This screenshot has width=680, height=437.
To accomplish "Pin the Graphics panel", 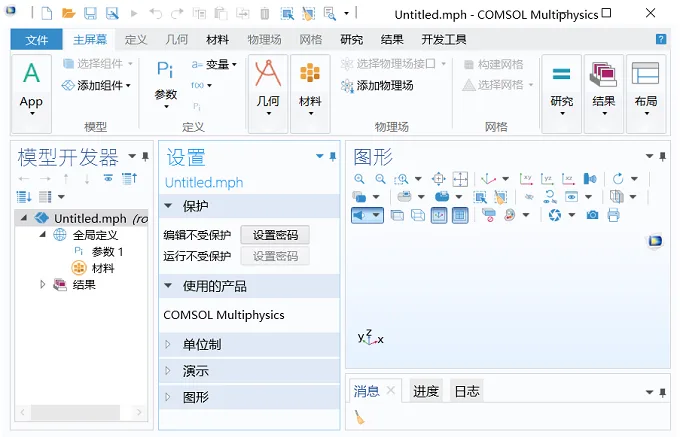I will [662, 157].
